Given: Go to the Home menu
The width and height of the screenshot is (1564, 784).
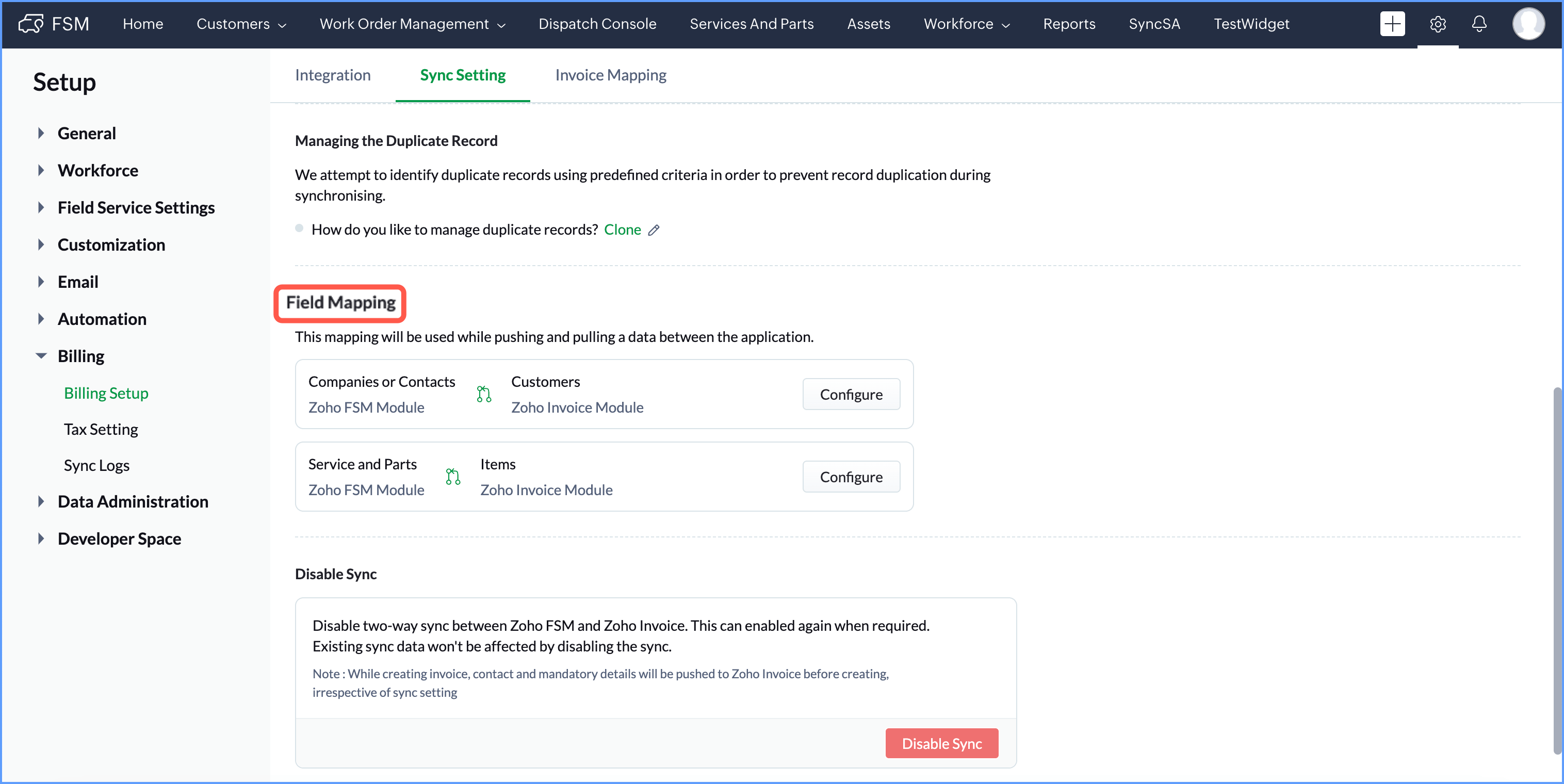Looking at the screenshot, I should 143,24.
